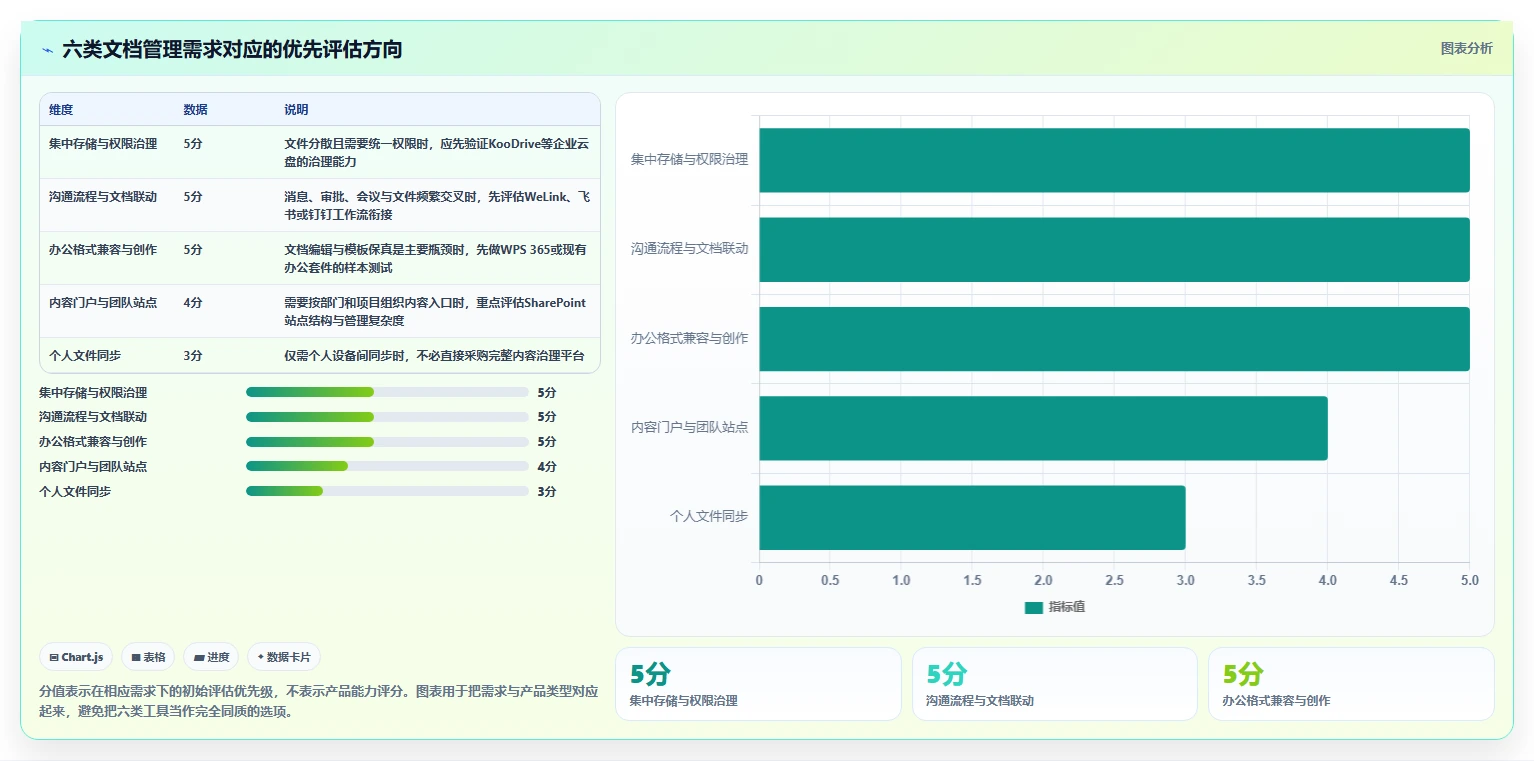Click the 数据 column header
Image resolution: width=1534 pixels, height=761 pixels.
tap(196, 110)
